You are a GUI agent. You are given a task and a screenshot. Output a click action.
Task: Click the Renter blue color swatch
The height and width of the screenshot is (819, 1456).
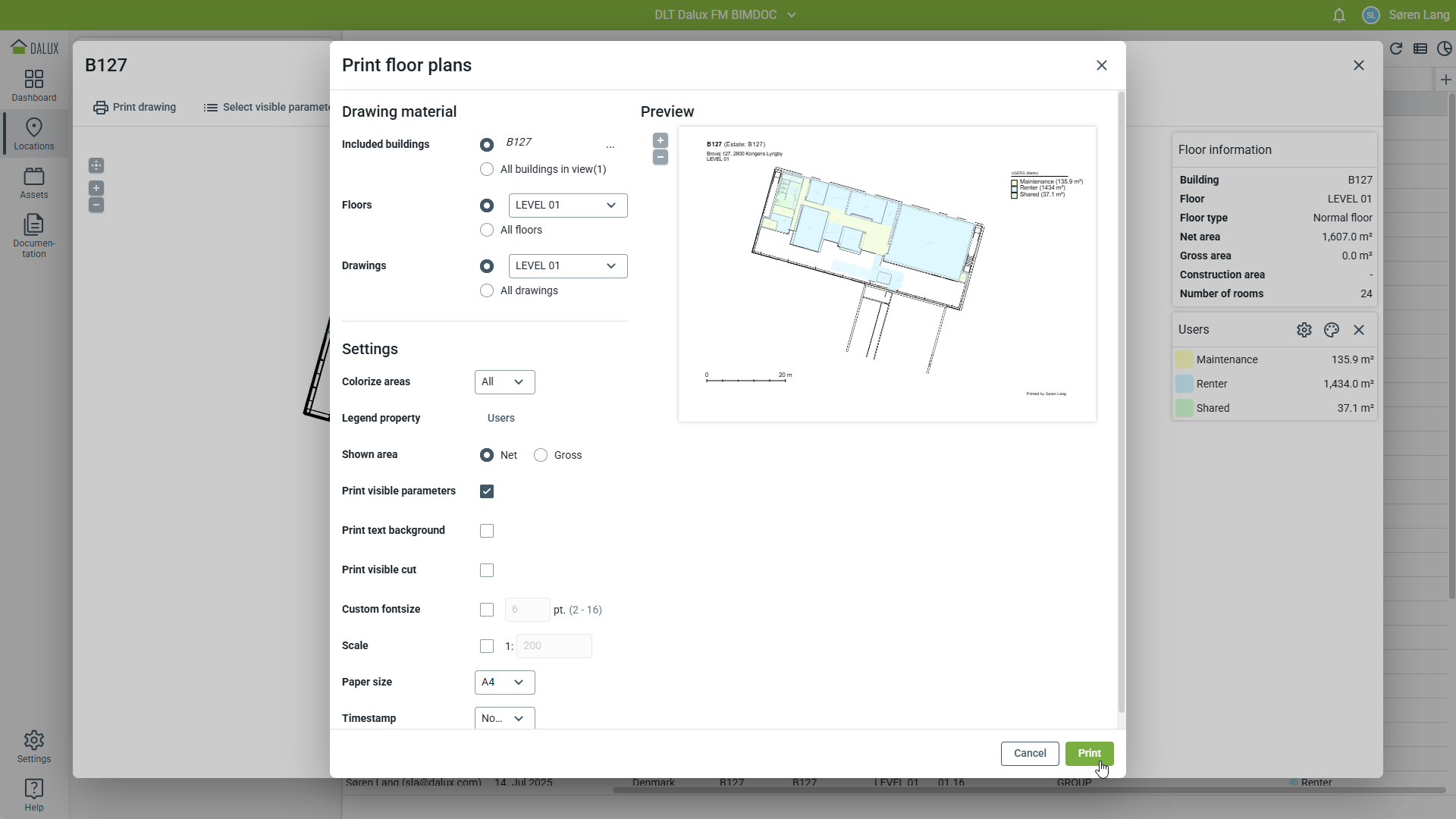[1184, 384]
